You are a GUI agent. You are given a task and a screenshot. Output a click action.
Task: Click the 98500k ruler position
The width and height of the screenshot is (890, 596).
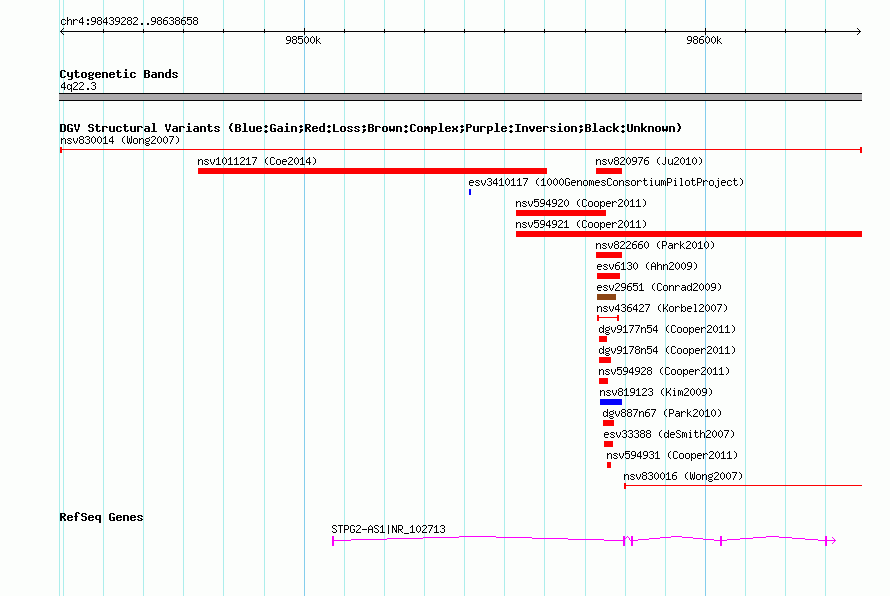click(x=303, y=40)
